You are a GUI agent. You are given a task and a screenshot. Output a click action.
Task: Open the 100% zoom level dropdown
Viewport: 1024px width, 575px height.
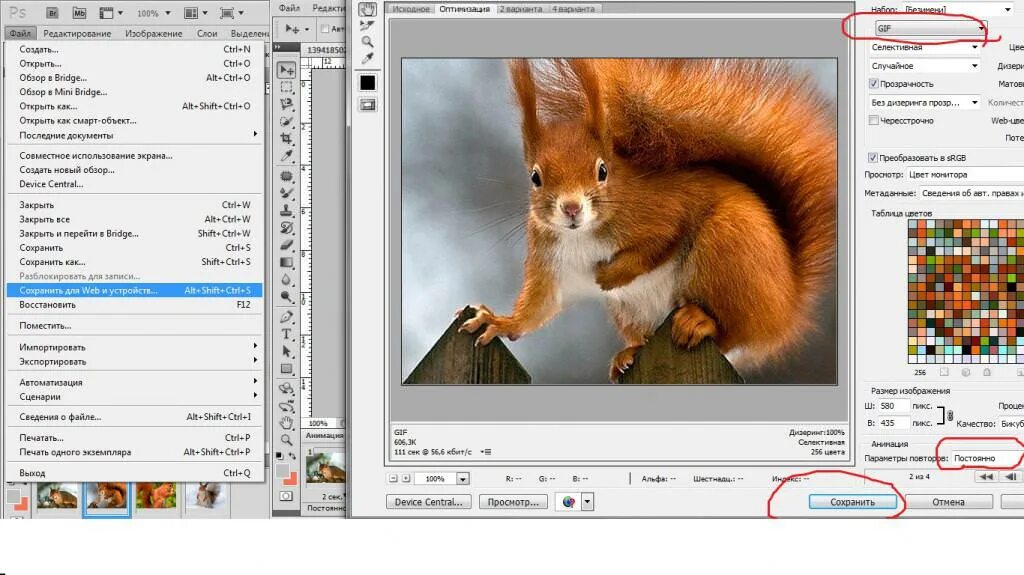coord(462,479)
